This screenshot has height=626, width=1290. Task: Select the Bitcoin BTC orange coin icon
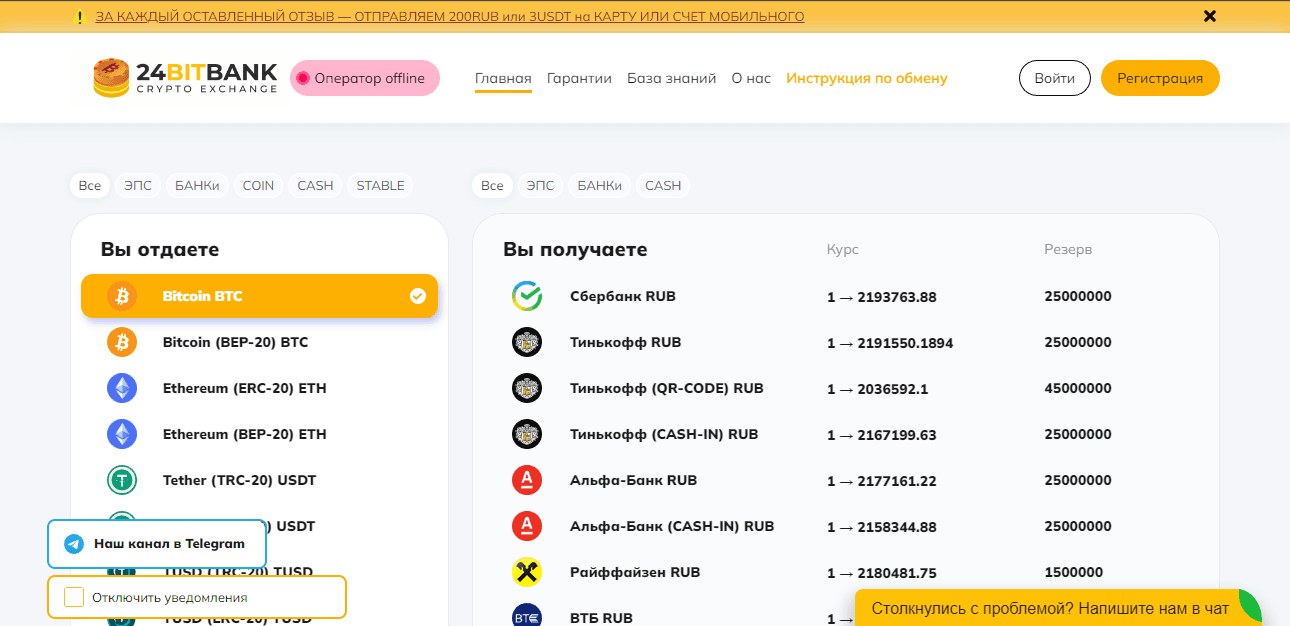click(x=122, y=296)
